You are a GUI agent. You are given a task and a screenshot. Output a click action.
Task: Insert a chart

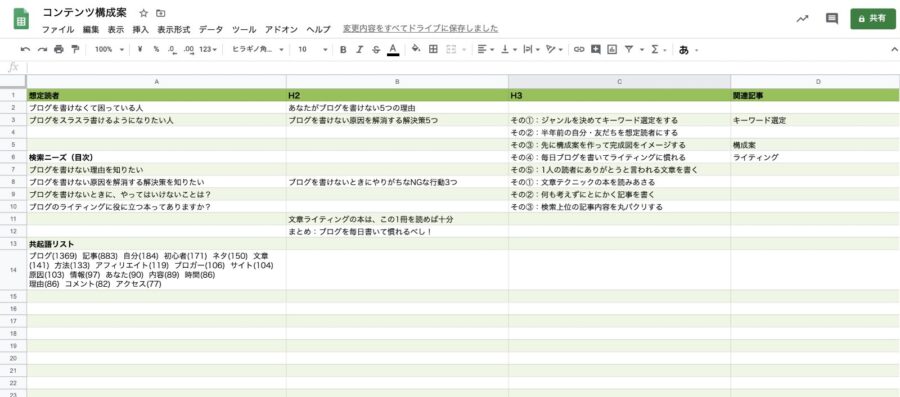(612, 50)
